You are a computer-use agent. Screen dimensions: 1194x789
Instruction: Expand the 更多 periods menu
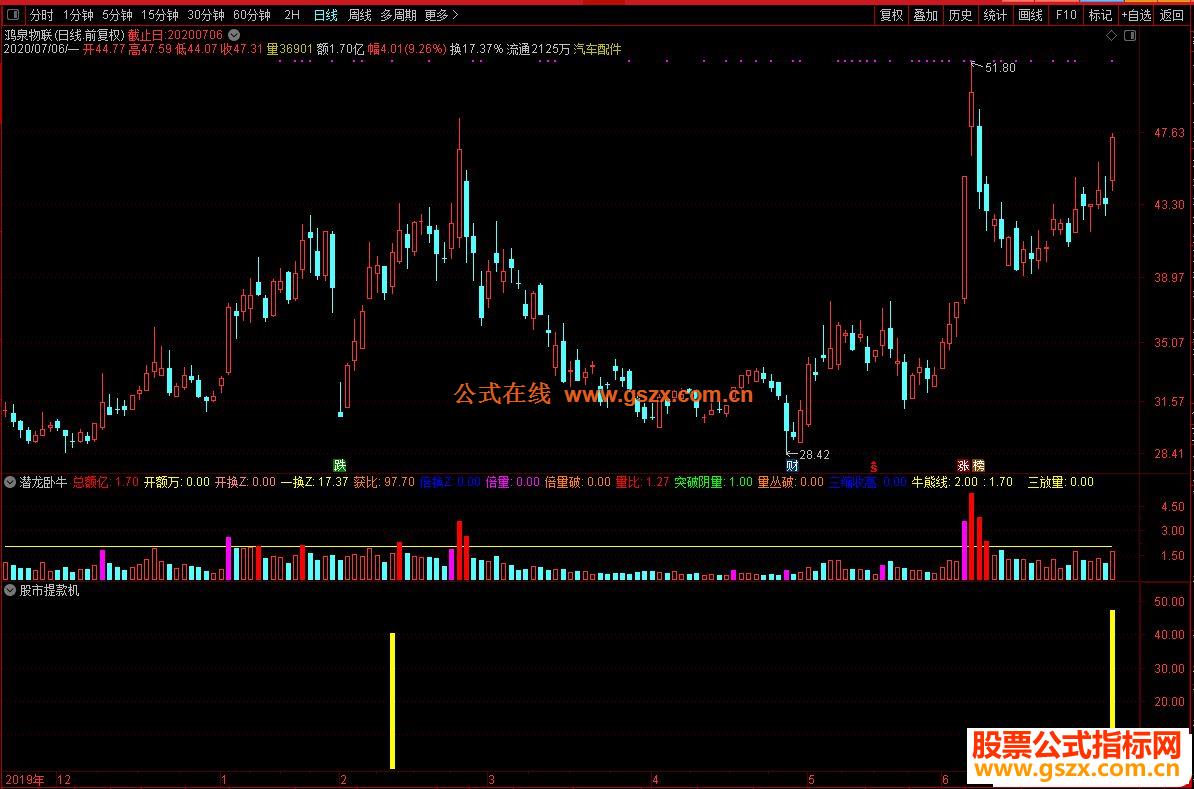click(442, 14)
